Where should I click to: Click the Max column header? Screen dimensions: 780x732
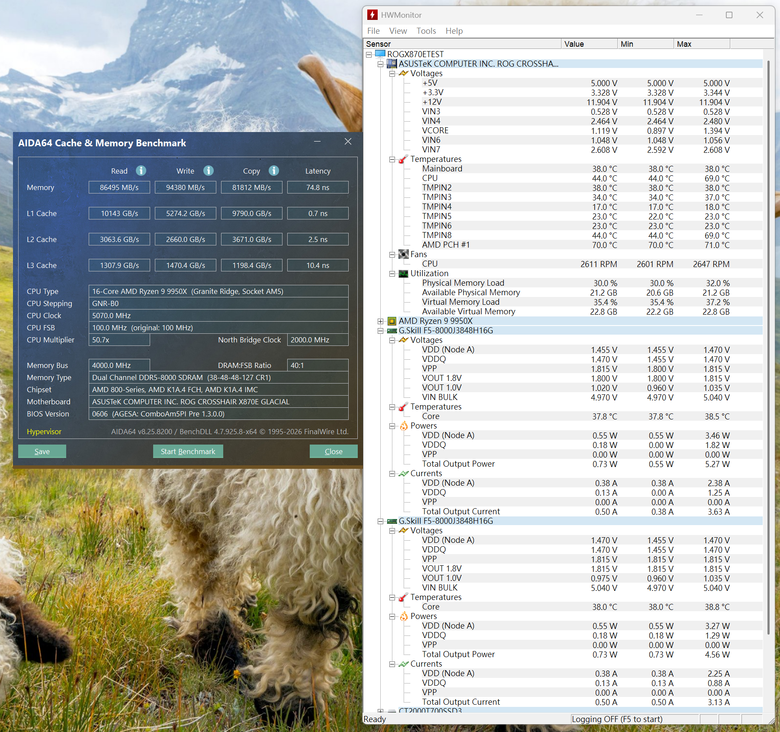[x=702, y=44]
